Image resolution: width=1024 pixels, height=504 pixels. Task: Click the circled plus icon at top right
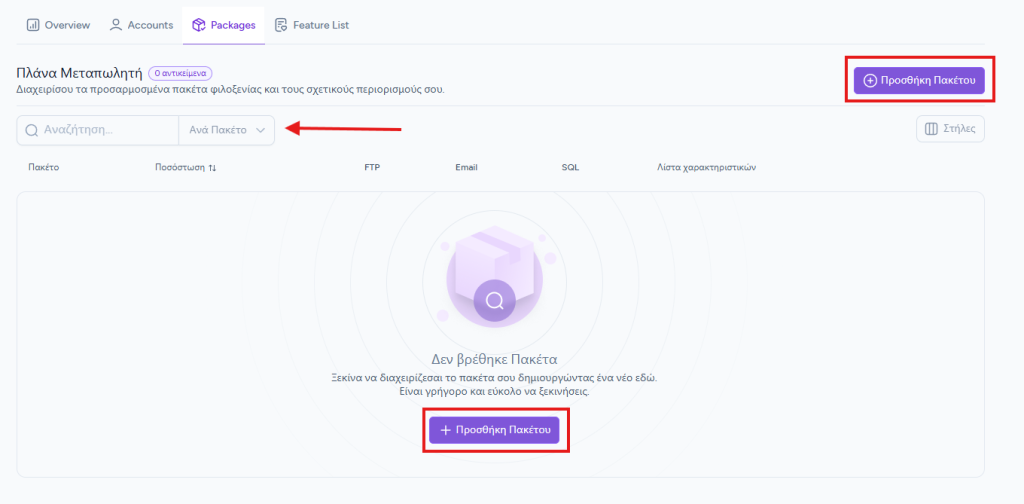(x=870, y=80)
